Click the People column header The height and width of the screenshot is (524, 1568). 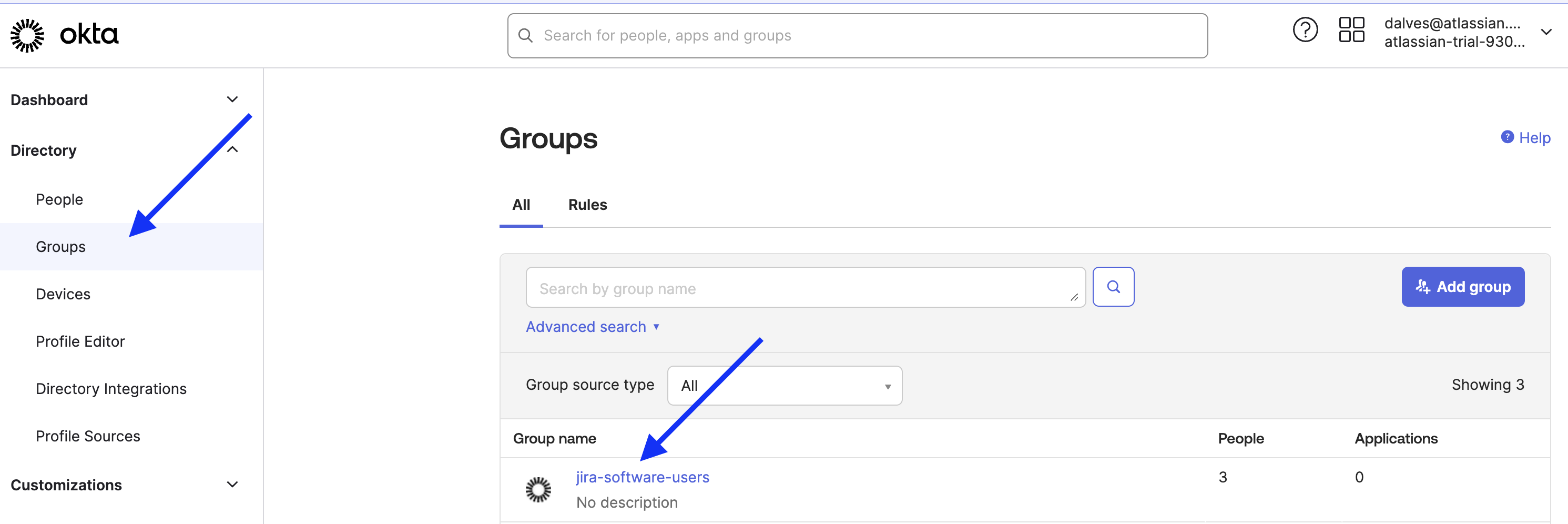[1240, 438]
